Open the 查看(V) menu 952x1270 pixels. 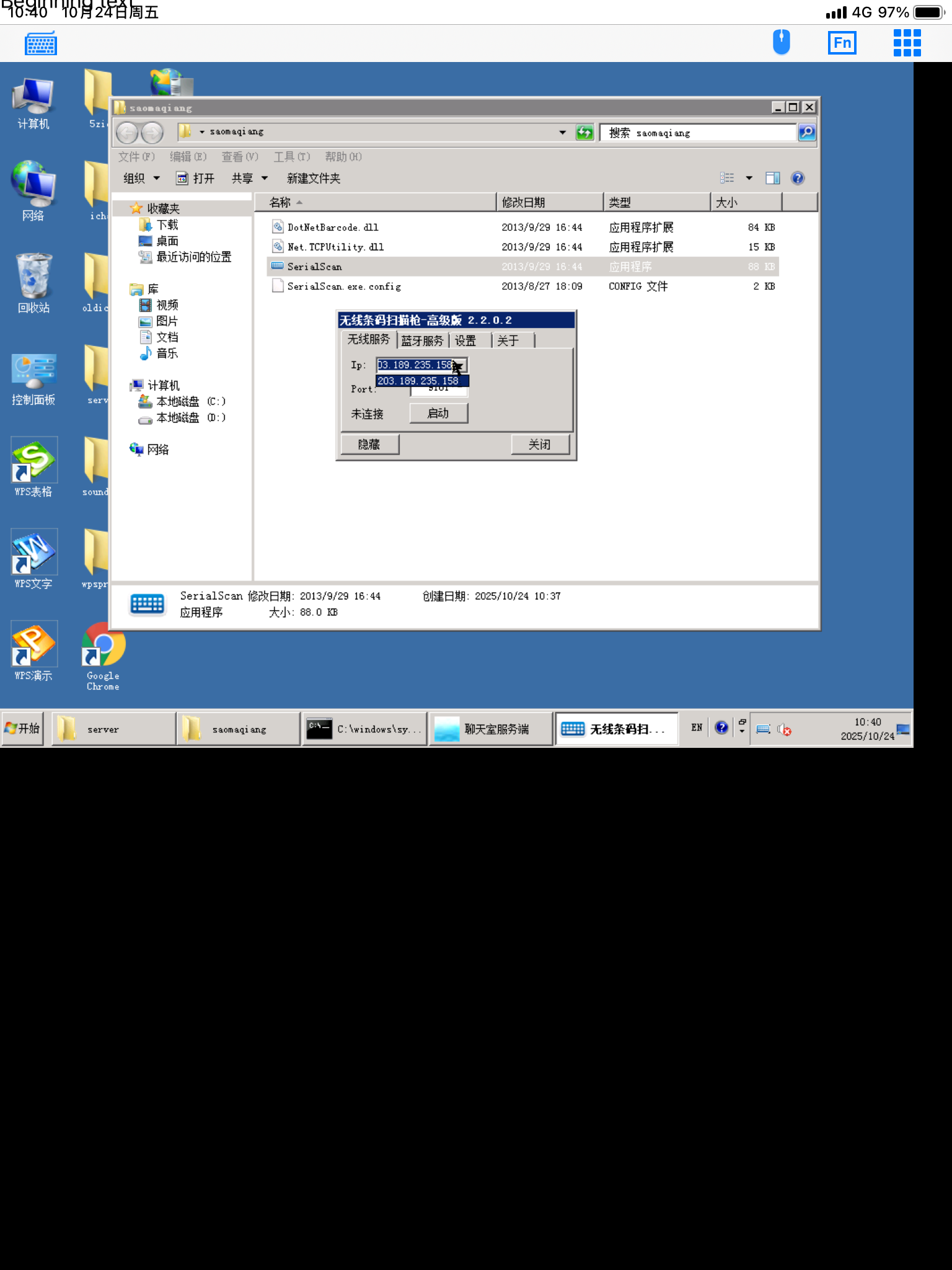240,157
